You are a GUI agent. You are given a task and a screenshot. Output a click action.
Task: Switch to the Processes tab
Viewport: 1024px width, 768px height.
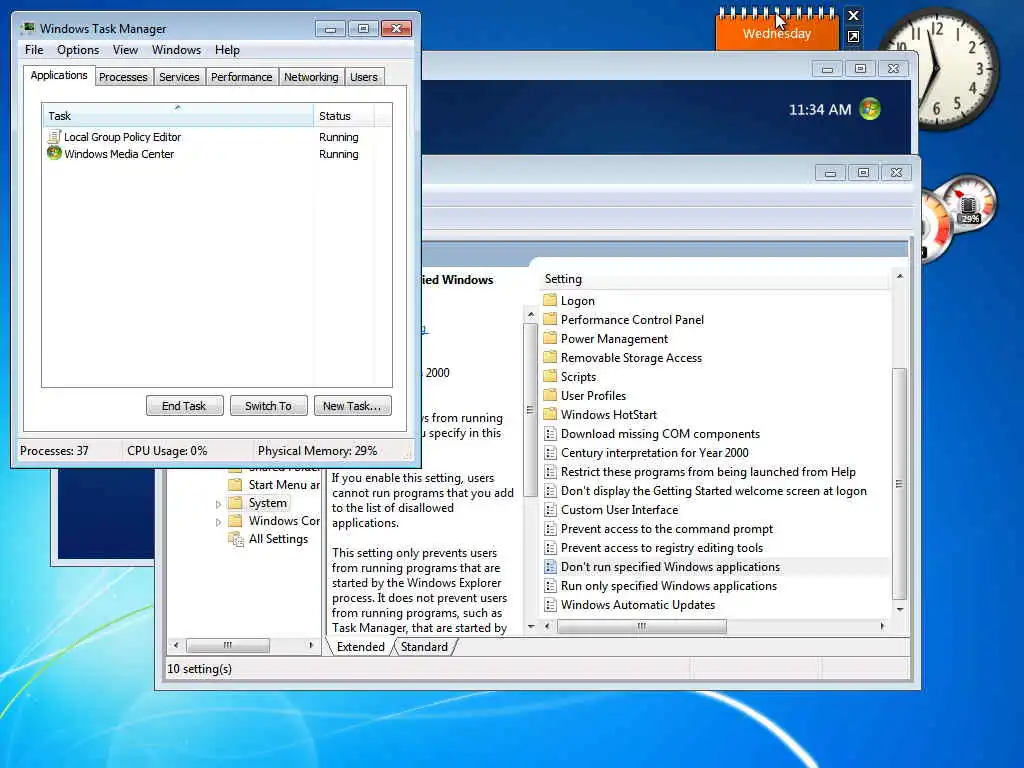(123, 77)
